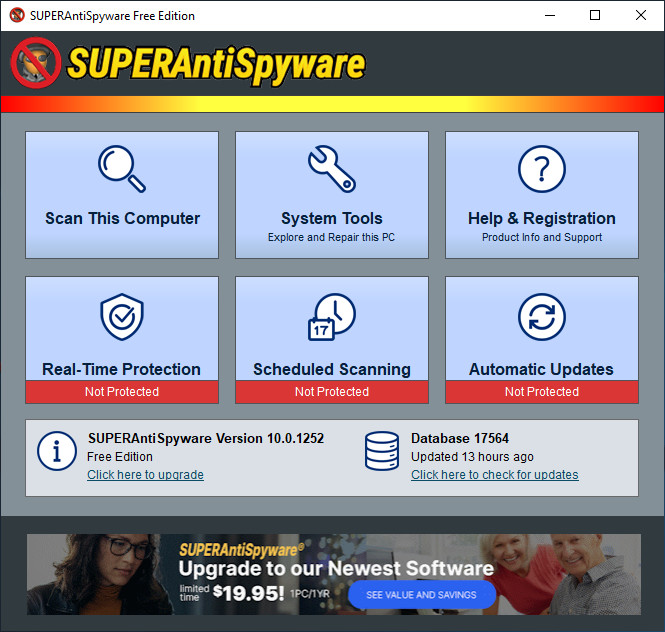This screenshot has width=665, height=632.
Task: Click the Updated 13 hours ago text
Action: coord(472,456)
